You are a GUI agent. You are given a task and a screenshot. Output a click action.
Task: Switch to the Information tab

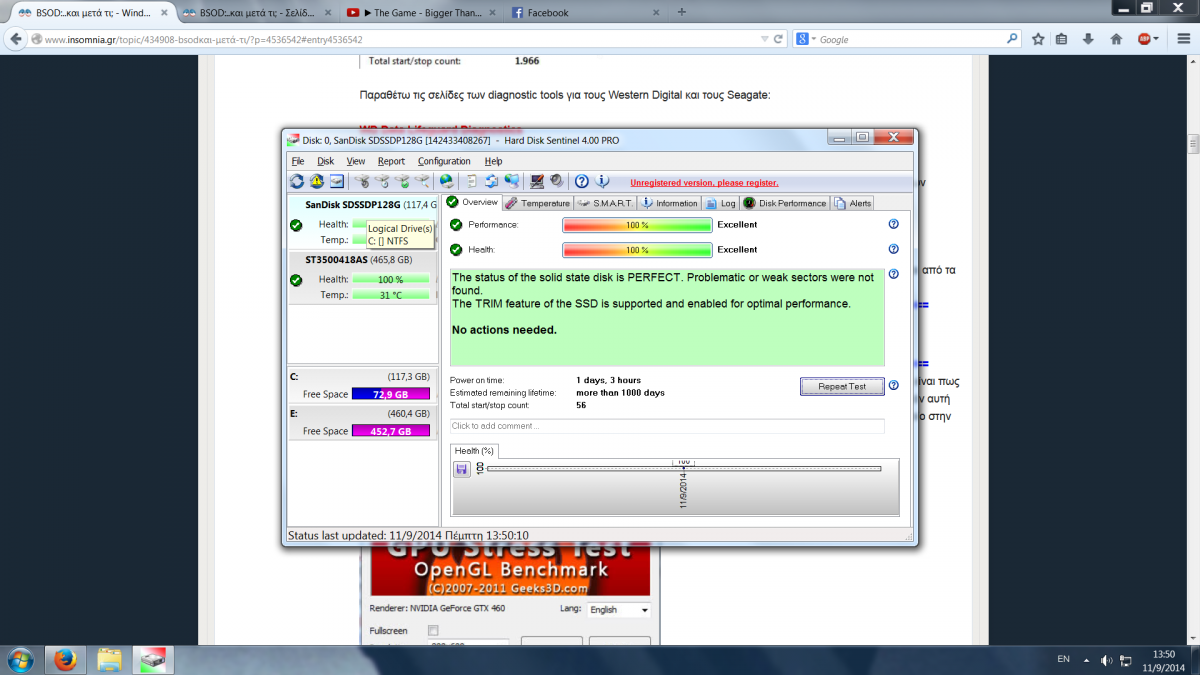coord(670,203)
